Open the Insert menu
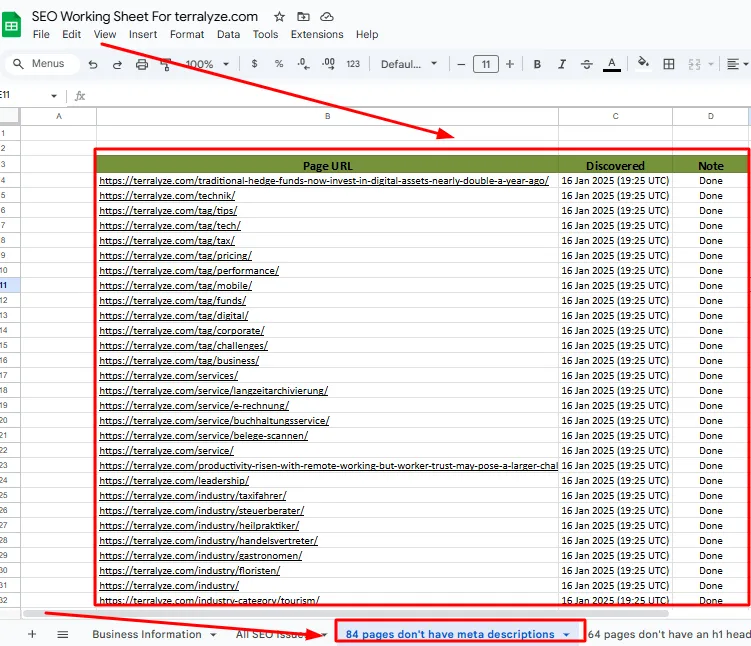The height and width of the screenshot is (646, 751). [143, 34]
